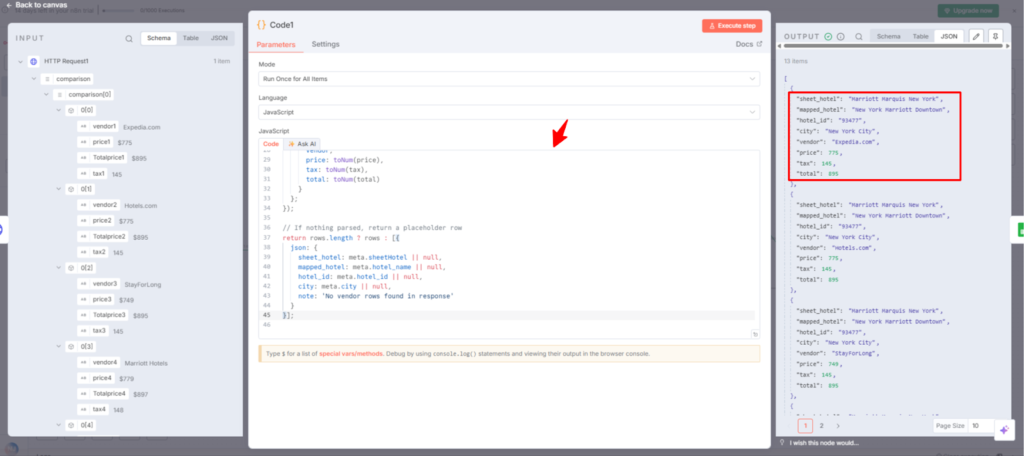Viewport: 1024px width, 456px height.
Task: Click the 'I wish this node would...' text
Action: (x=824, y=443)
